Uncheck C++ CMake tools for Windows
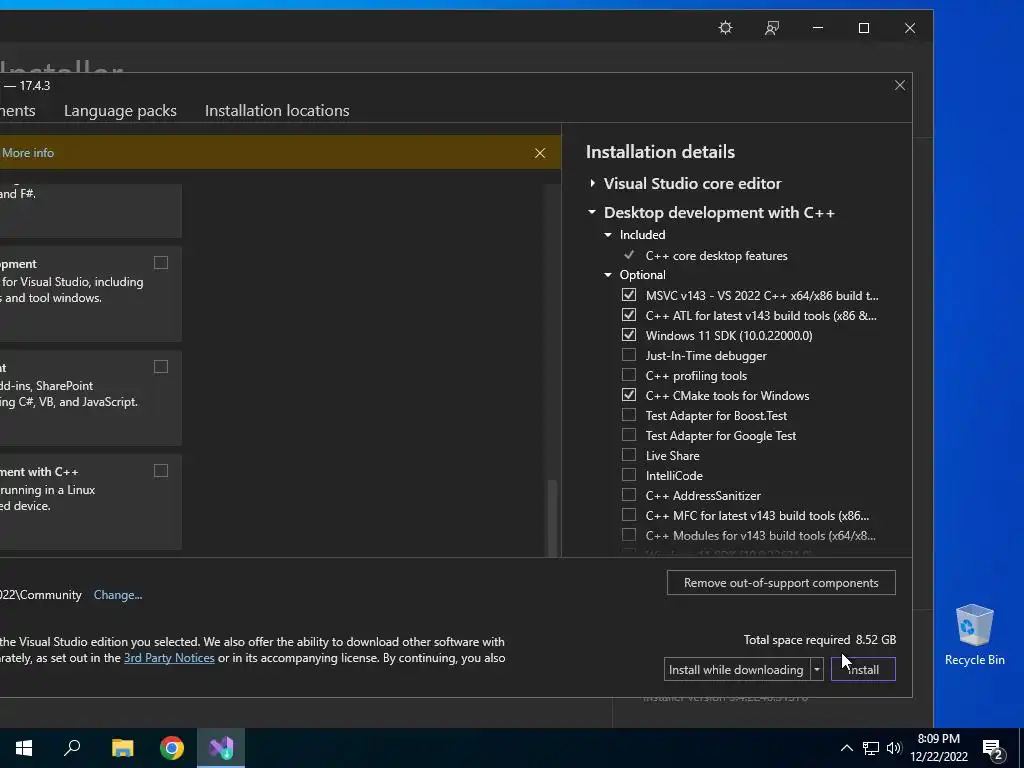This screenshot has height=768, width=1024. 629,395
